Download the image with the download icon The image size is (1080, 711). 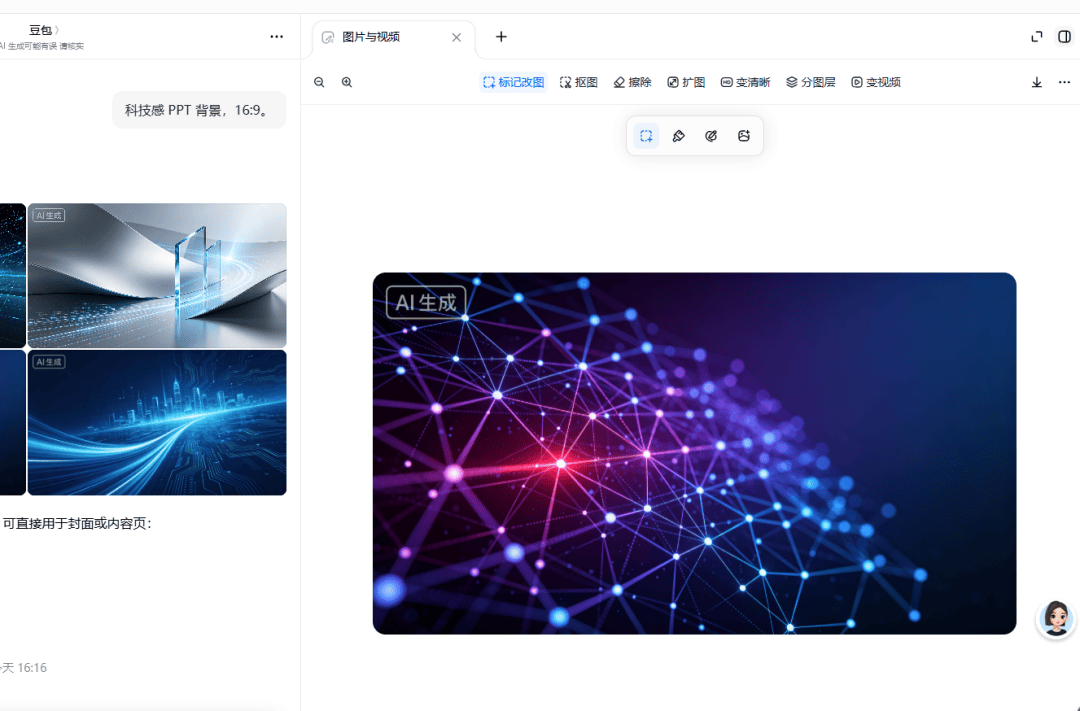[x=1037, y=82]
